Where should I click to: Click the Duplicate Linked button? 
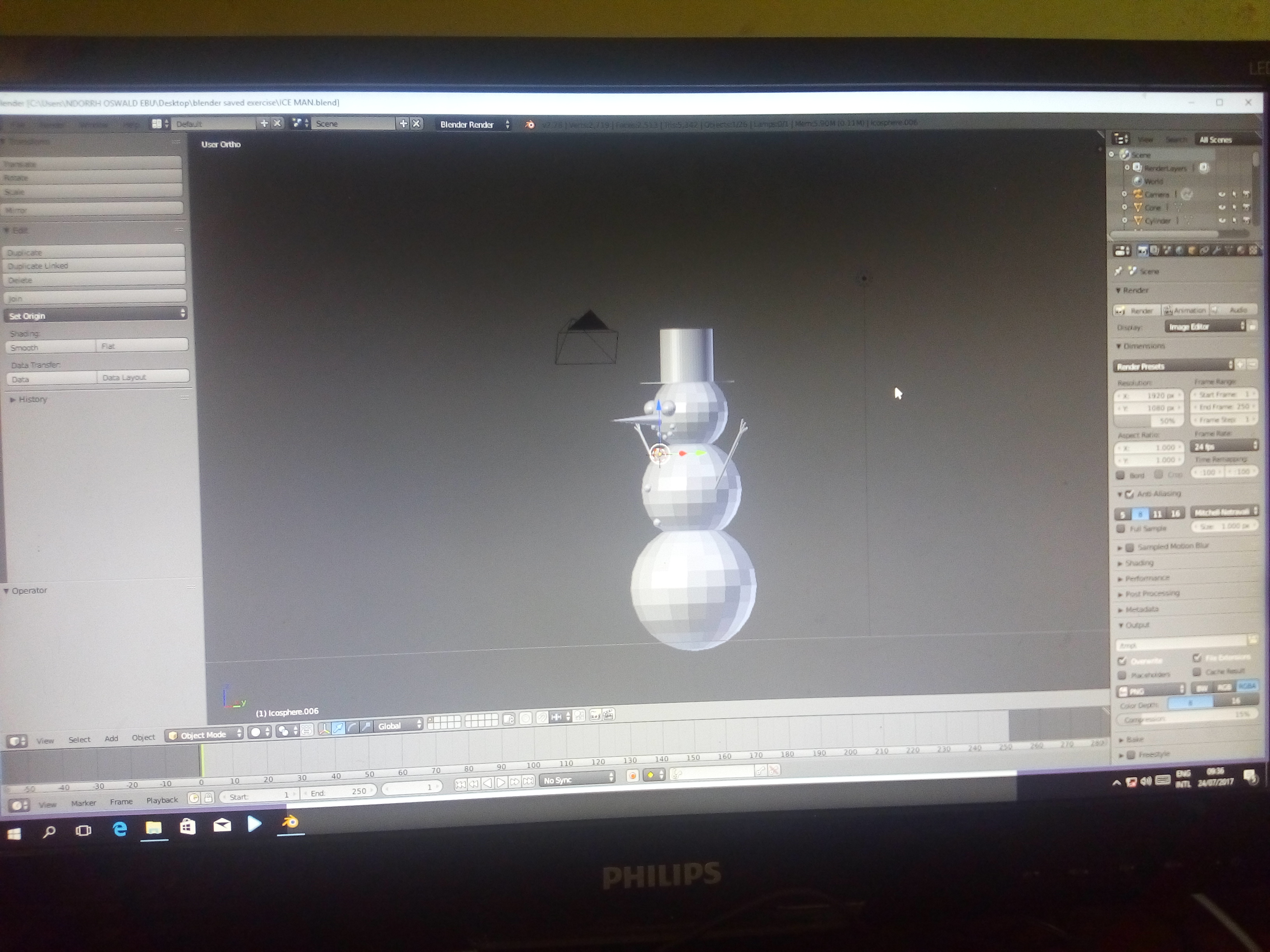[x=95, y=266]
